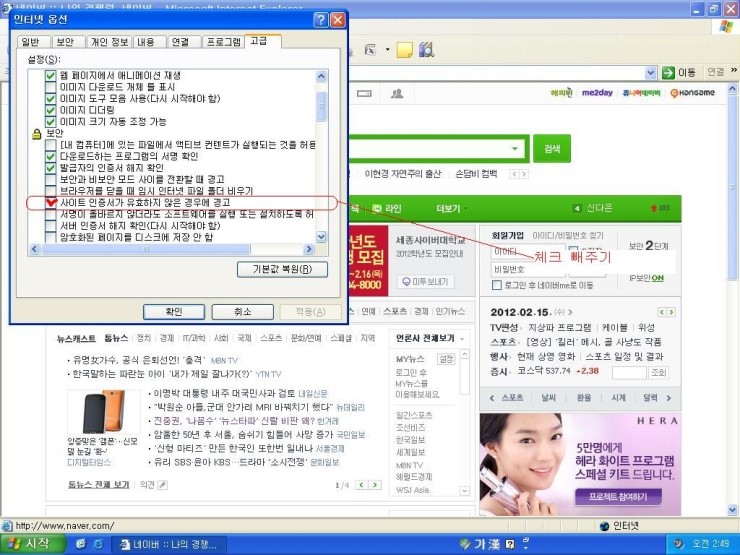Viewport: 740px width, 555px height.
Task: Click the 가 Korean IME indicator
Action: 480,544
